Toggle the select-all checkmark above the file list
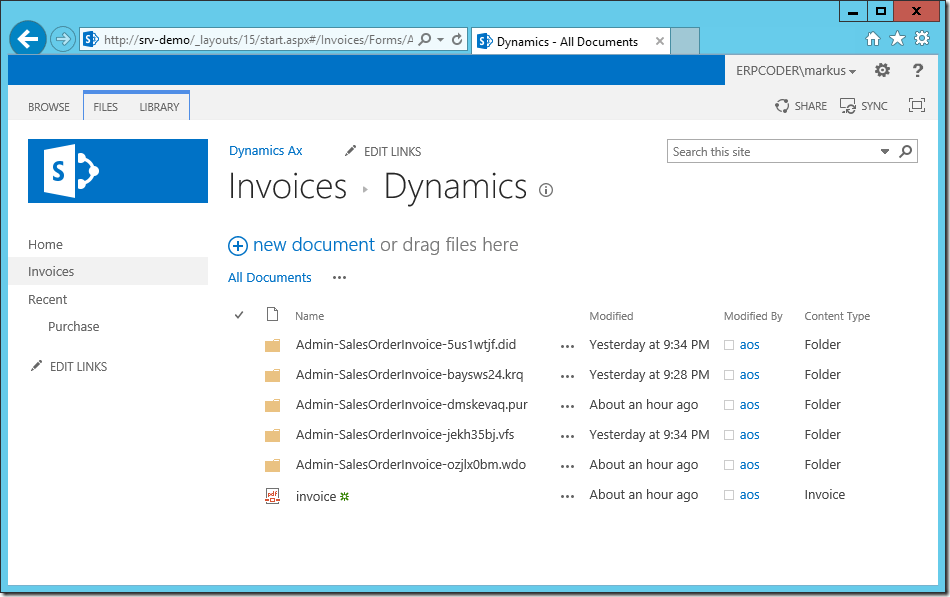The height and width of the screenshot is (597, 950). 238,314
